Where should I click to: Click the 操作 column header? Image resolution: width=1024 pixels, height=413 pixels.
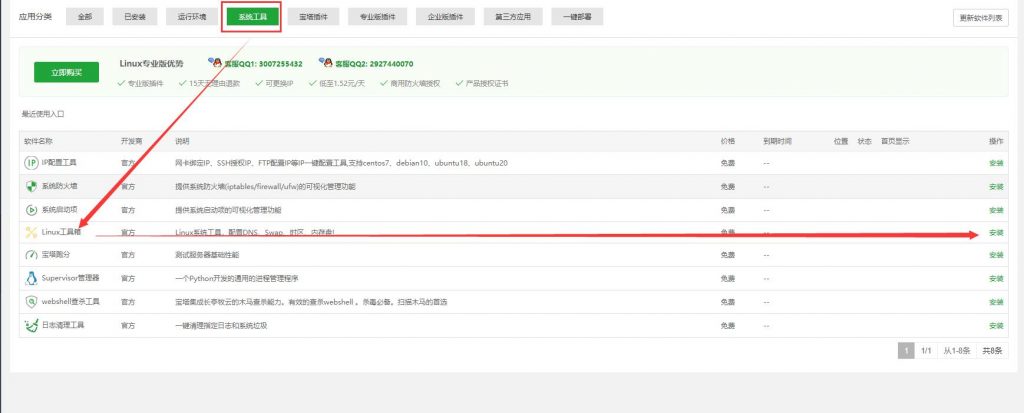pyautogui.click(x=996, y=141)
